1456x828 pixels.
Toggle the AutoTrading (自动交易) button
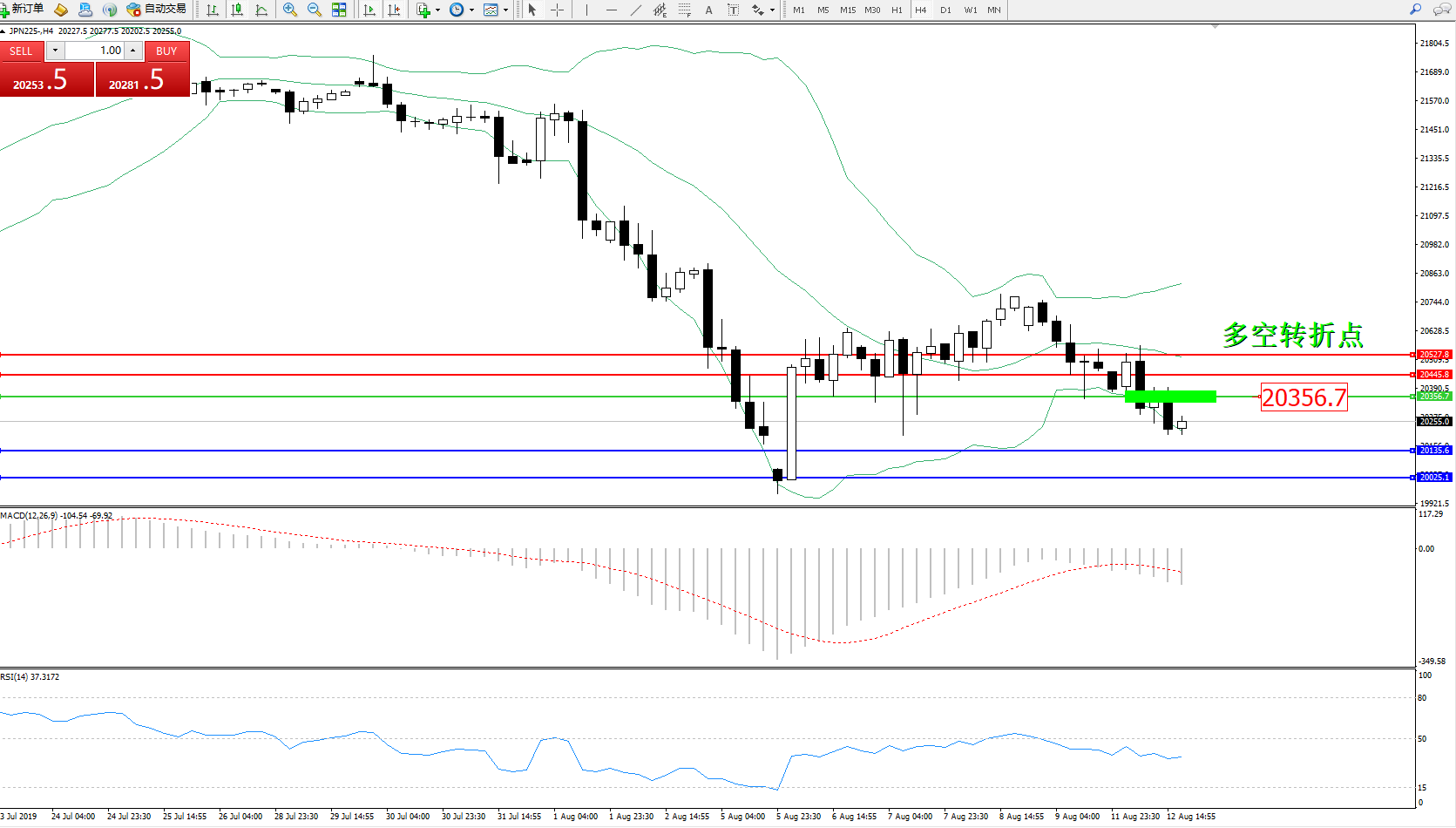(x=156, y=10)
